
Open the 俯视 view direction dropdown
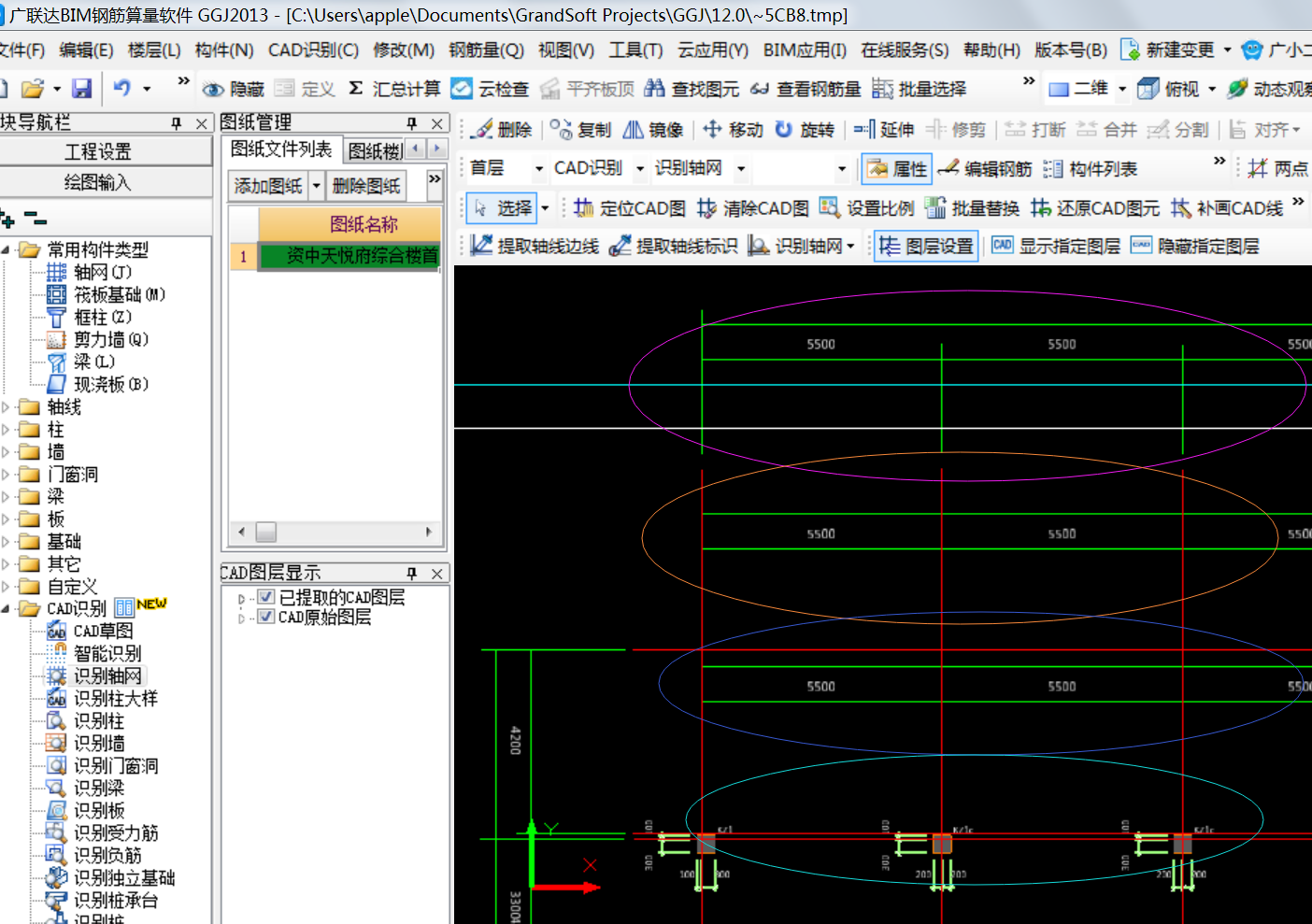(x=1212, y=89)
